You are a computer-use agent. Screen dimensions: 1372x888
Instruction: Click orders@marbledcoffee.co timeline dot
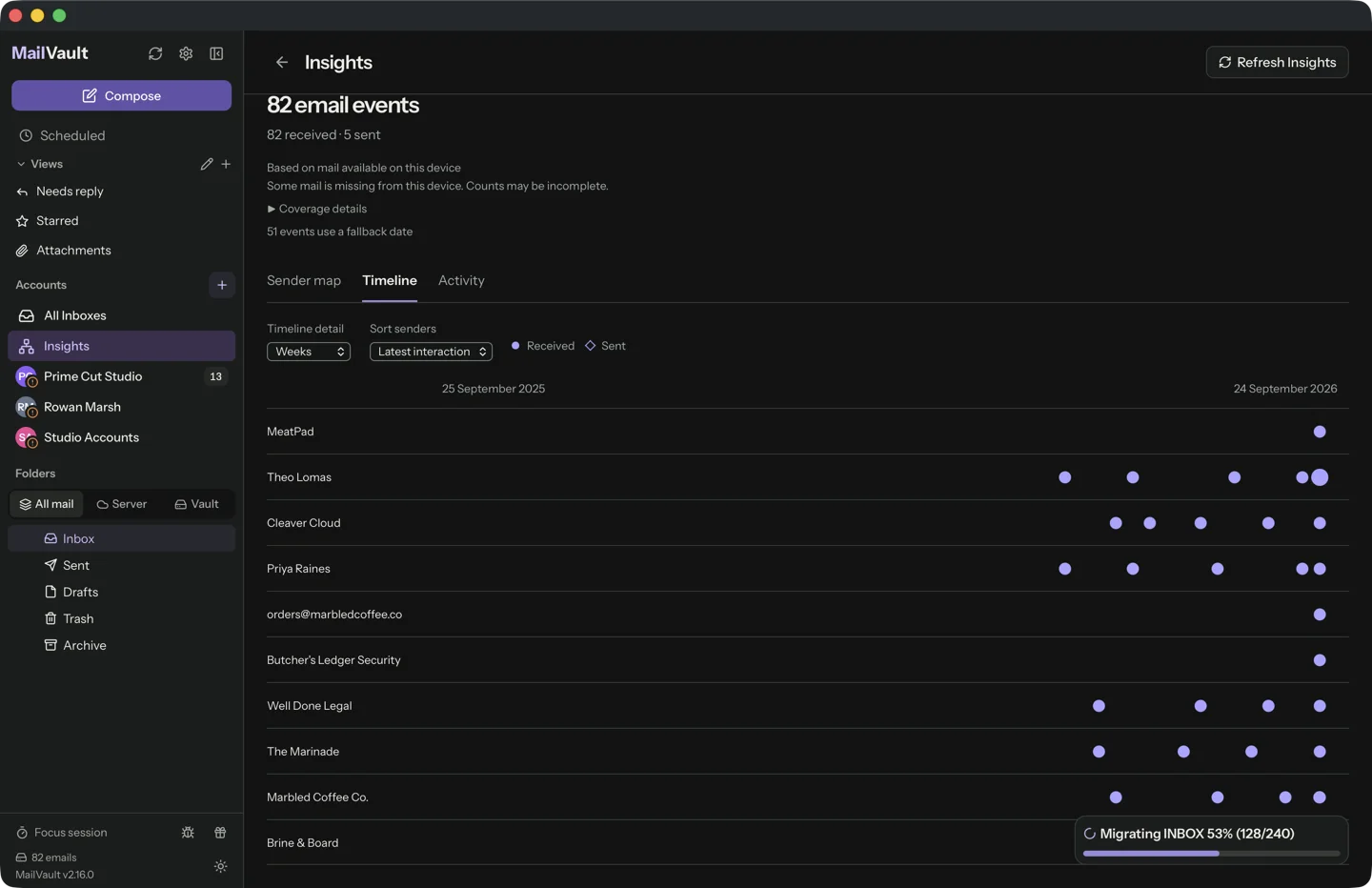1320,615
